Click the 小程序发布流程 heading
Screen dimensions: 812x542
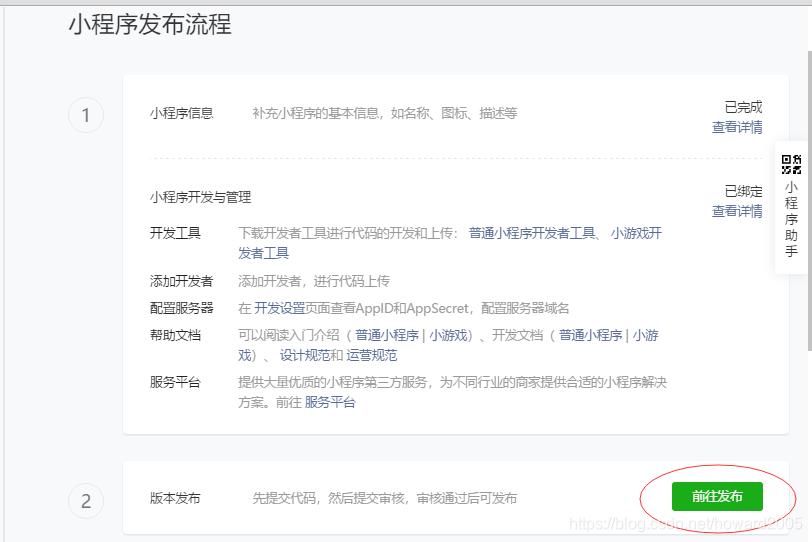tap(150, 24)
